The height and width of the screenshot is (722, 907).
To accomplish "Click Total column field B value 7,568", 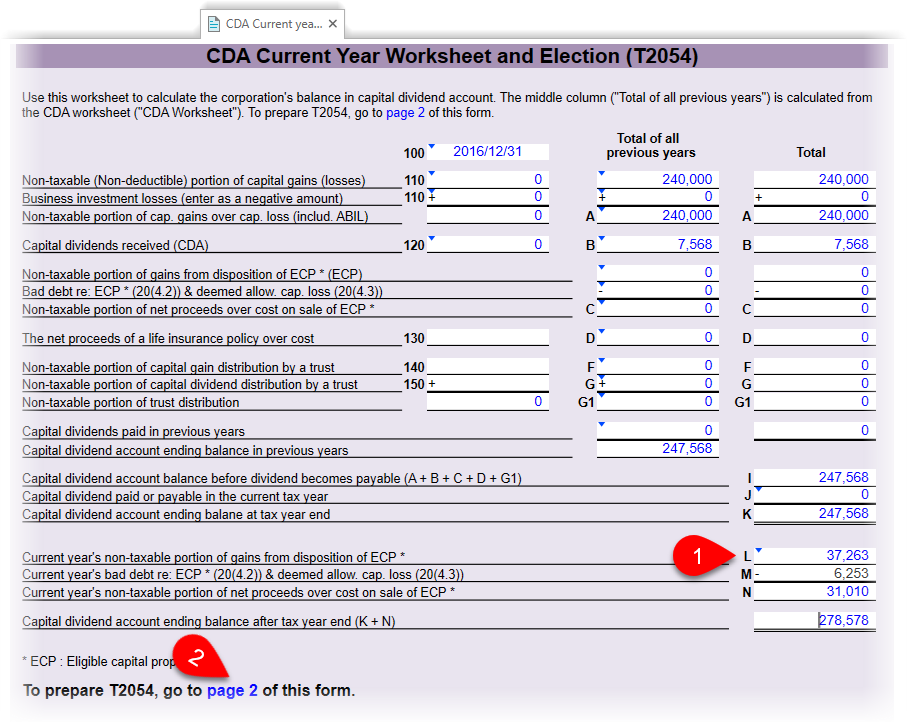I will (814, 244).
